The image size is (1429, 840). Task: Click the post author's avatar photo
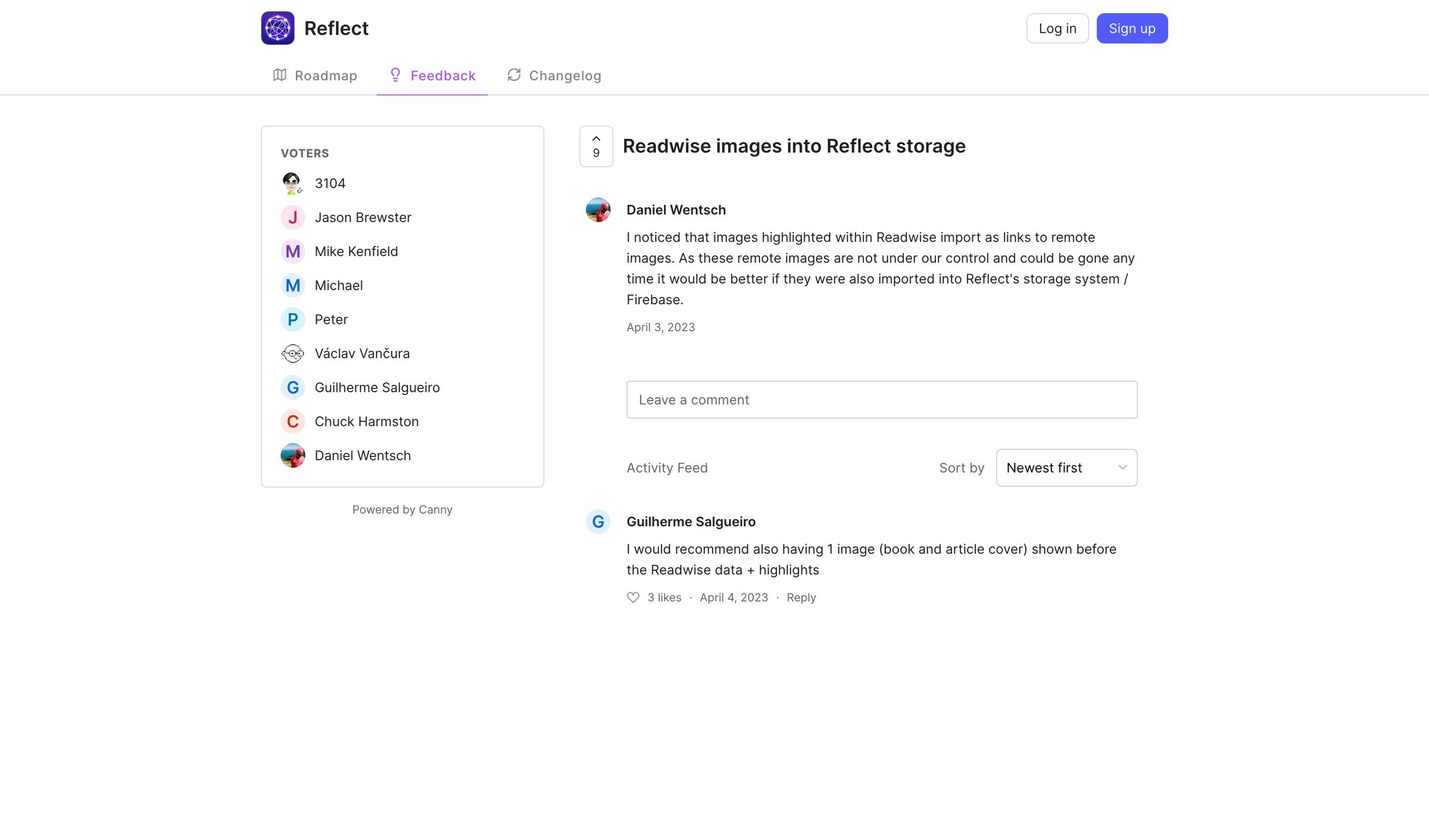[598, 210]
